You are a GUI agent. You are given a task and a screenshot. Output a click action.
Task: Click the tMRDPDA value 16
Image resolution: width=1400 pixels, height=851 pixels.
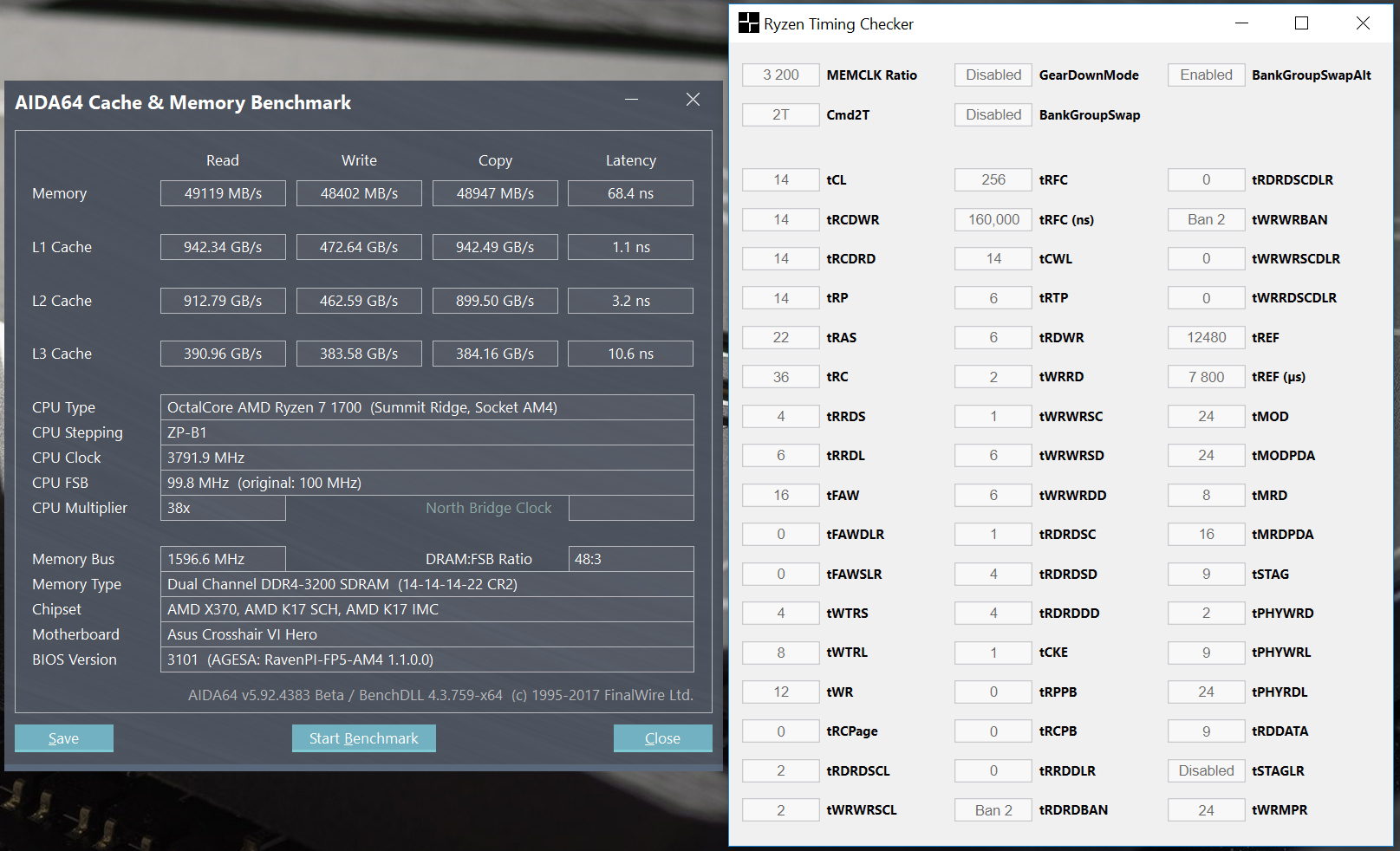[1207, 534]
